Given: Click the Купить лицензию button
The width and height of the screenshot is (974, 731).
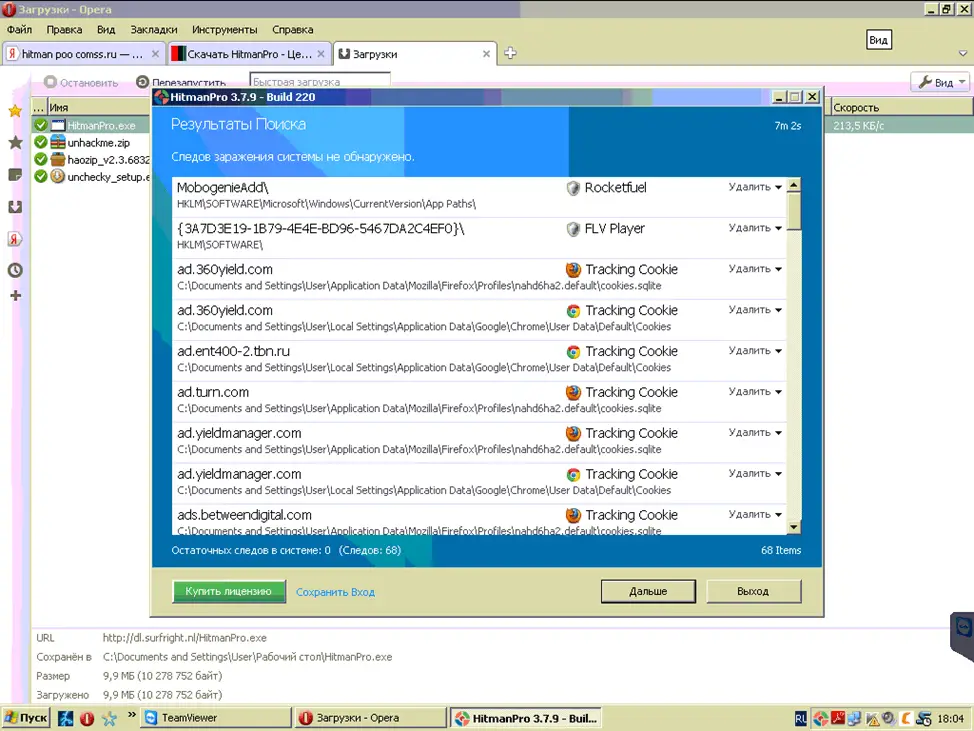Looking at the screenshot, I should tap(228, 591).
